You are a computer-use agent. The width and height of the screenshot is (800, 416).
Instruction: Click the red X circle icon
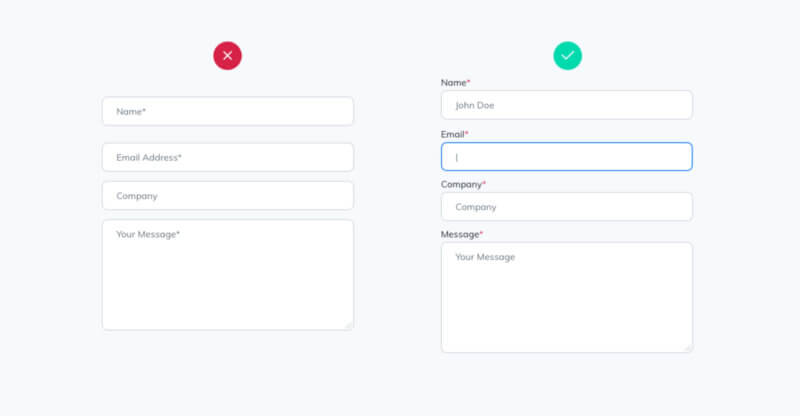pos(228,56)
